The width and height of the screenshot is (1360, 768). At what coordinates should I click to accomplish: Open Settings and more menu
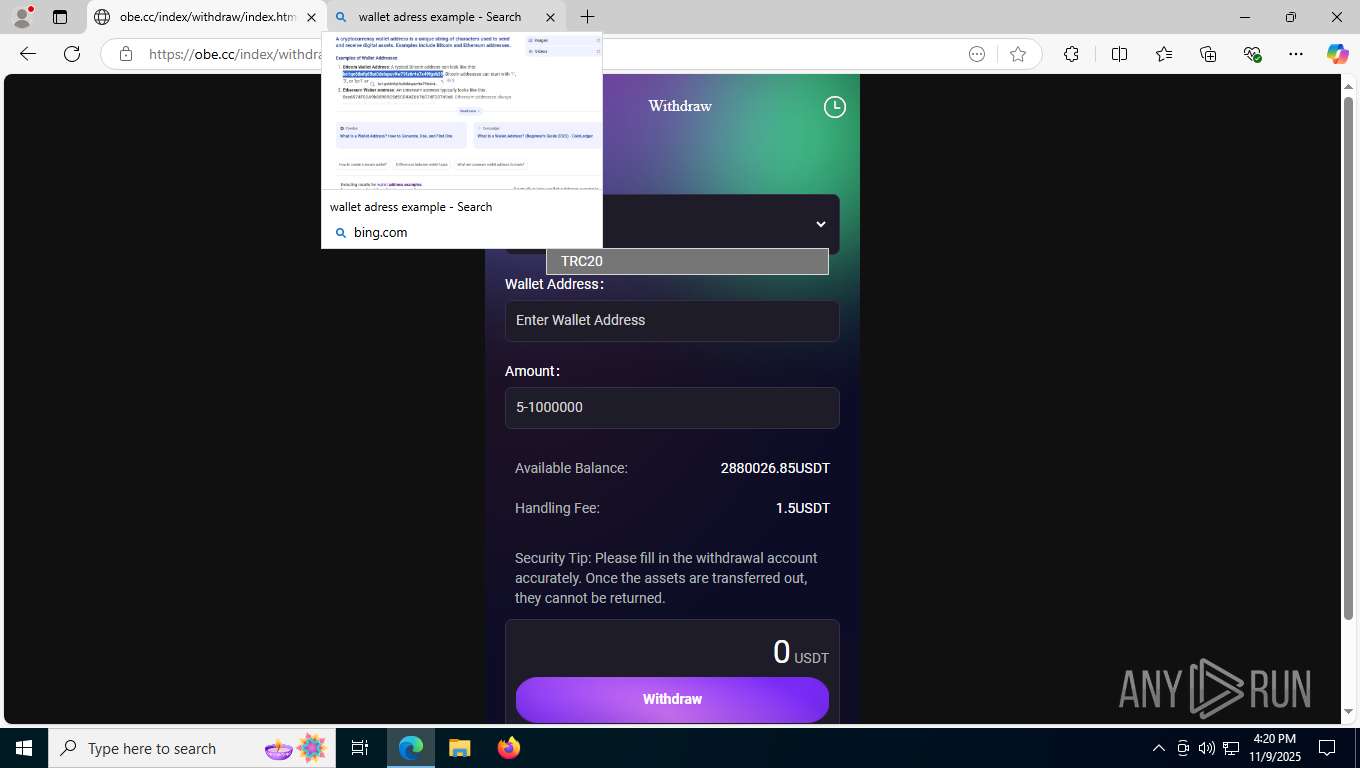click(x=1296, y=54)
